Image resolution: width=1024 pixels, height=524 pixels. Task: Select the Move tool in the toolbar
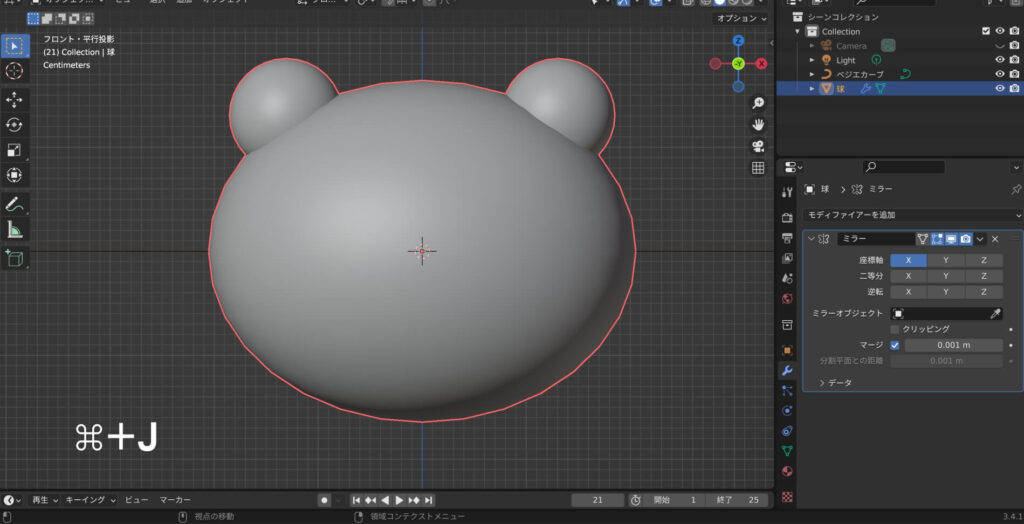[15, 99]
